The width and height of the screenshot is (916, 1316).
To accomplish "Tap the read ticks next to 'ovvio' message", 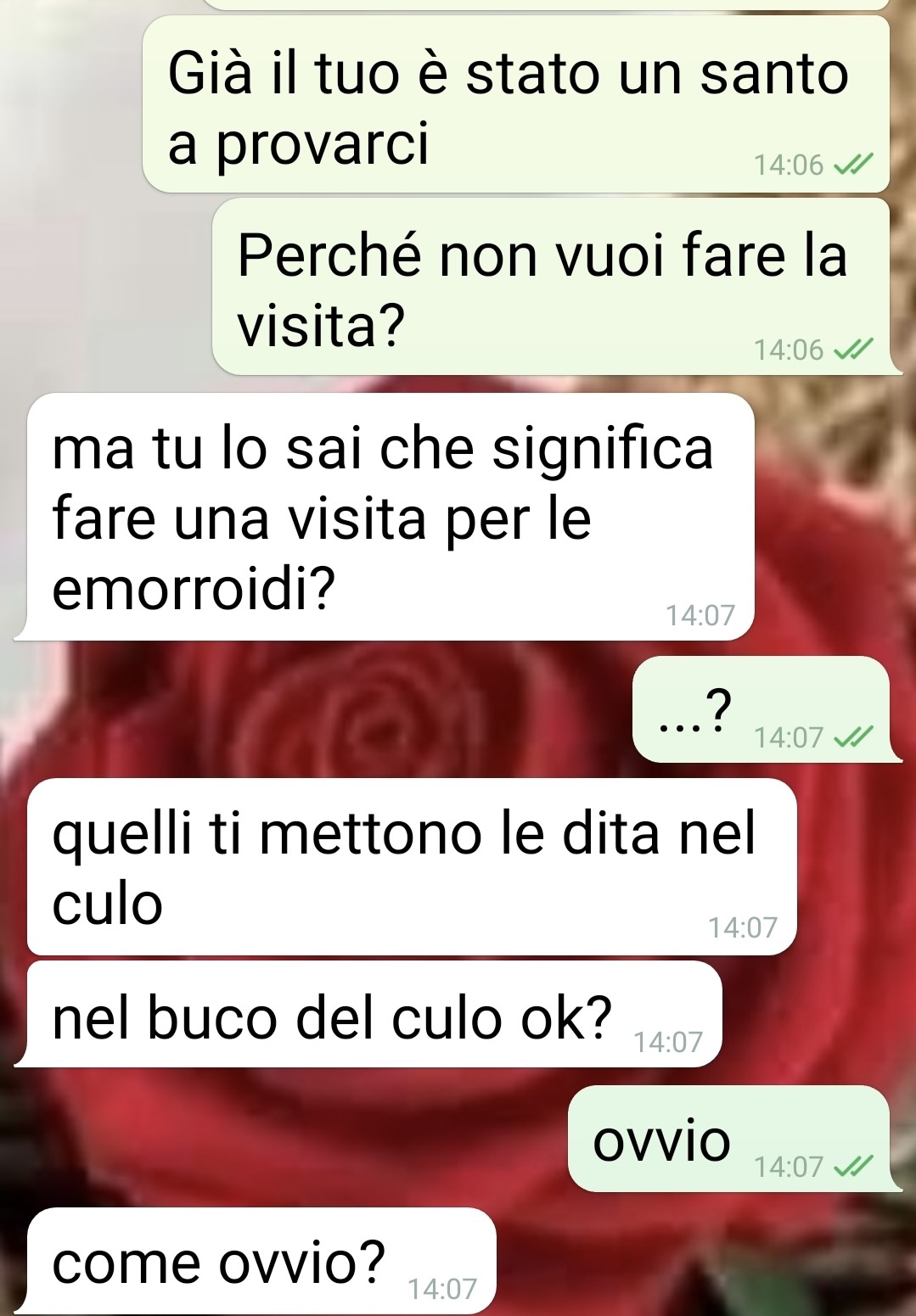I will 853,1168.
